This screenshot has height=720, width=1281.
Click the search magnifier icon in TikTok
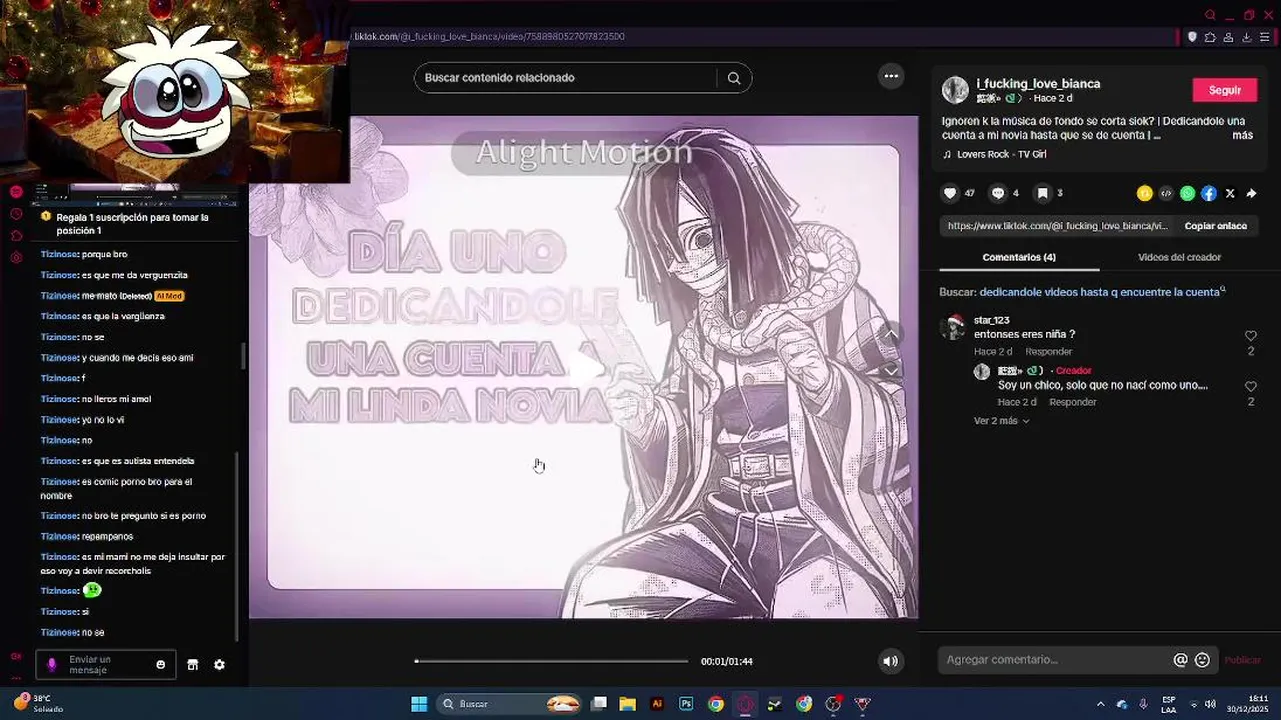734,78
